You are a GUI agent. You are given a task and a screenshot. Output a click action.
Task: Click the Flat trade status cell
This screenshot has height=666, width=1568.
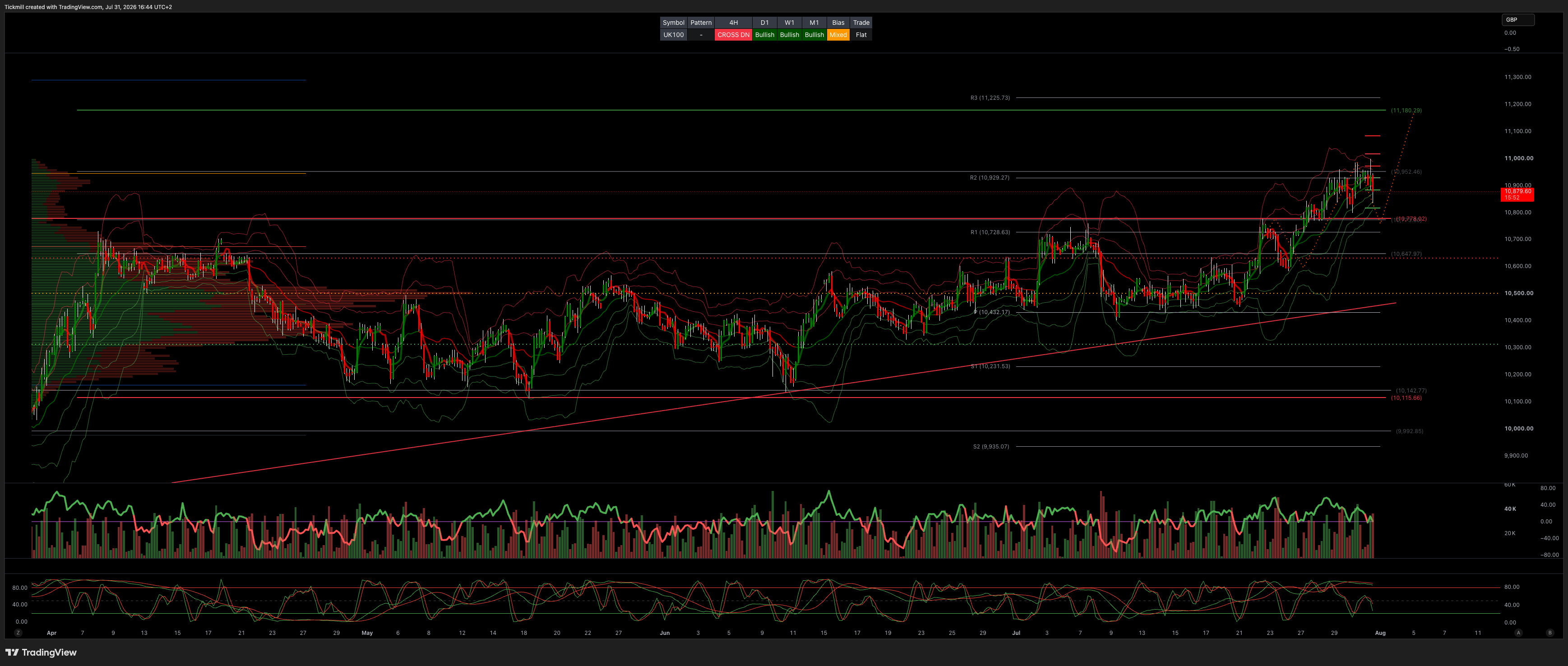[860, 35]
